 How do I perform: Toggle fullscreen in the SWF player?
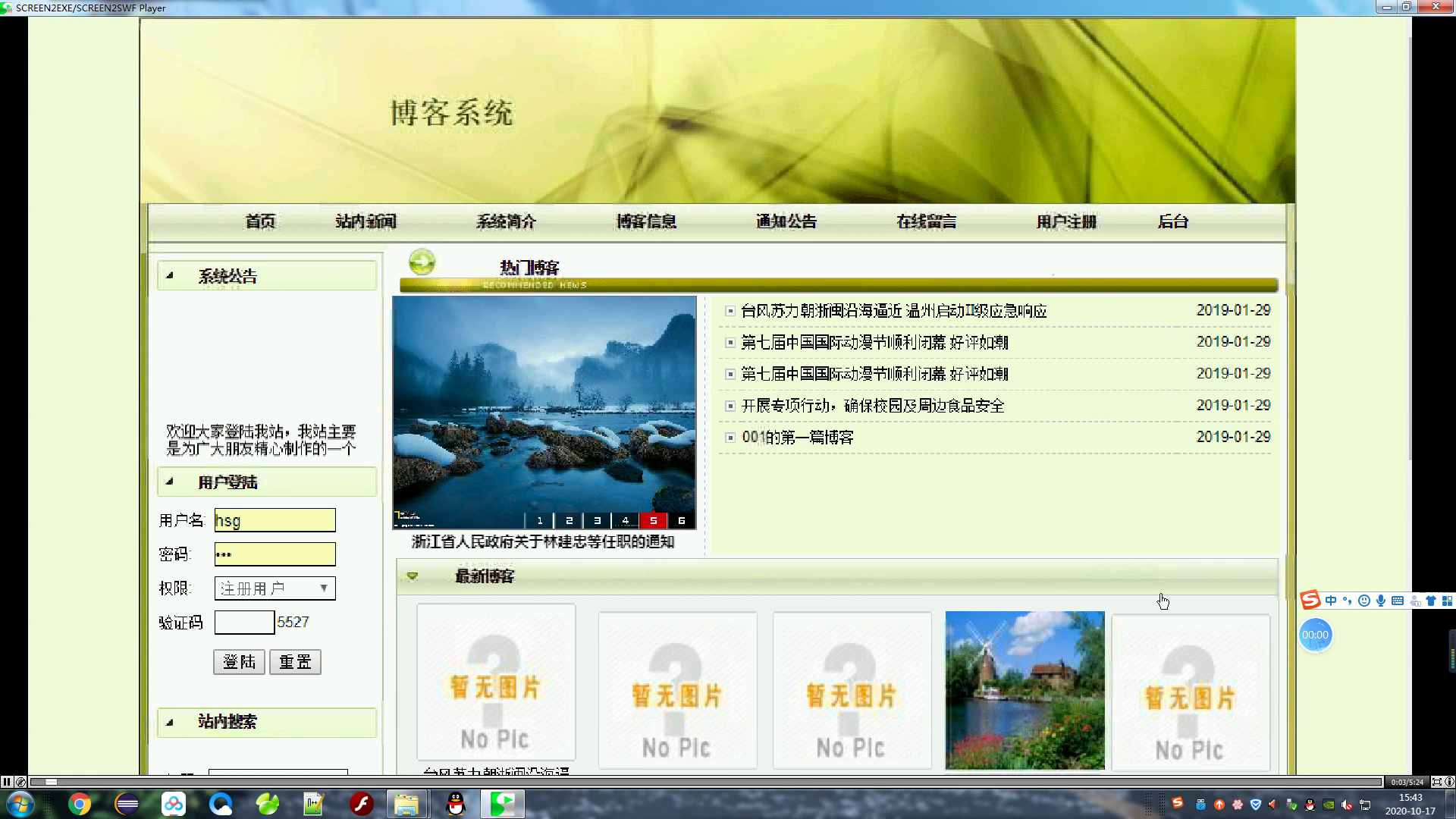[x=1436, y=782]
